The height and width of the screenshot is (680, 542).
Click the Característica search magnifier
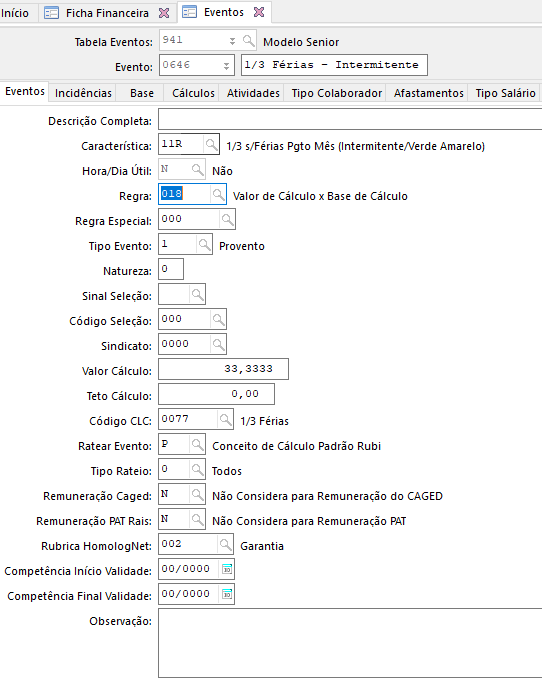(211, 144)
